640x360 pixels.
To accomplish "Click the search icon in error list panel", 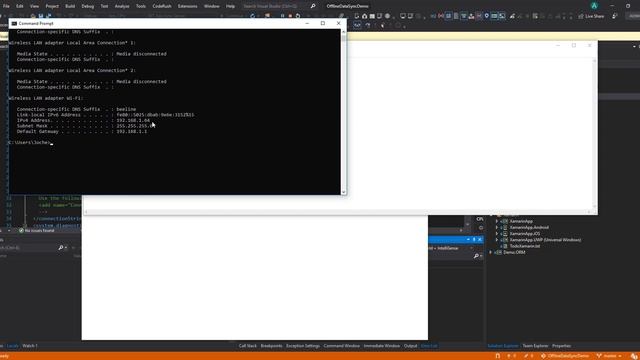I will 476,256.
